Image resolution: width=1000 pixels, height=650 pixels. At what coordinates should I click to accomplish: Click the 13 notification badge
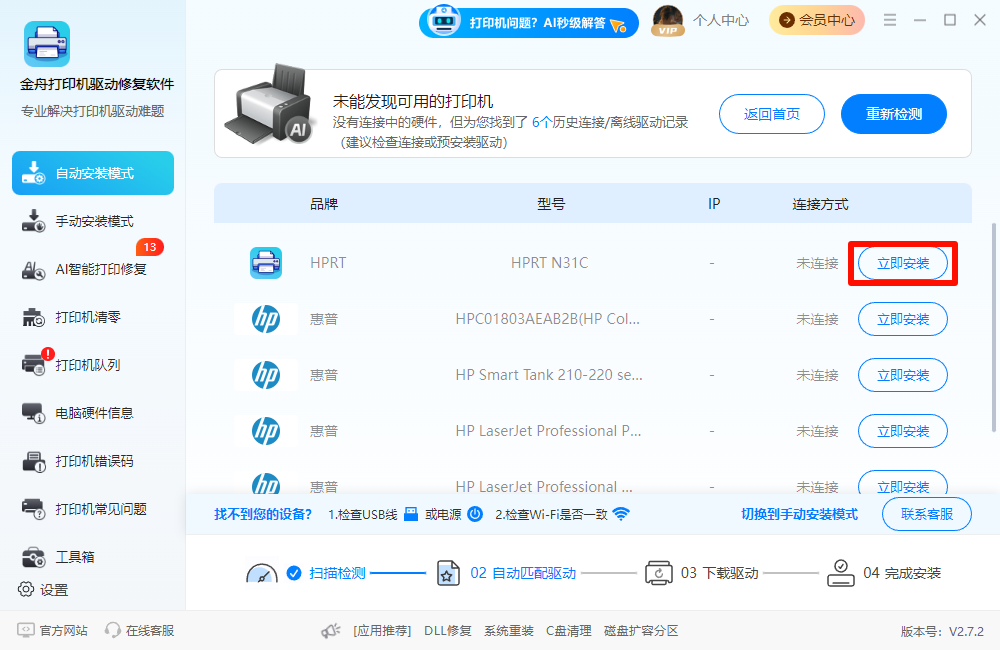pyautogui.click(x=150, y=247)
